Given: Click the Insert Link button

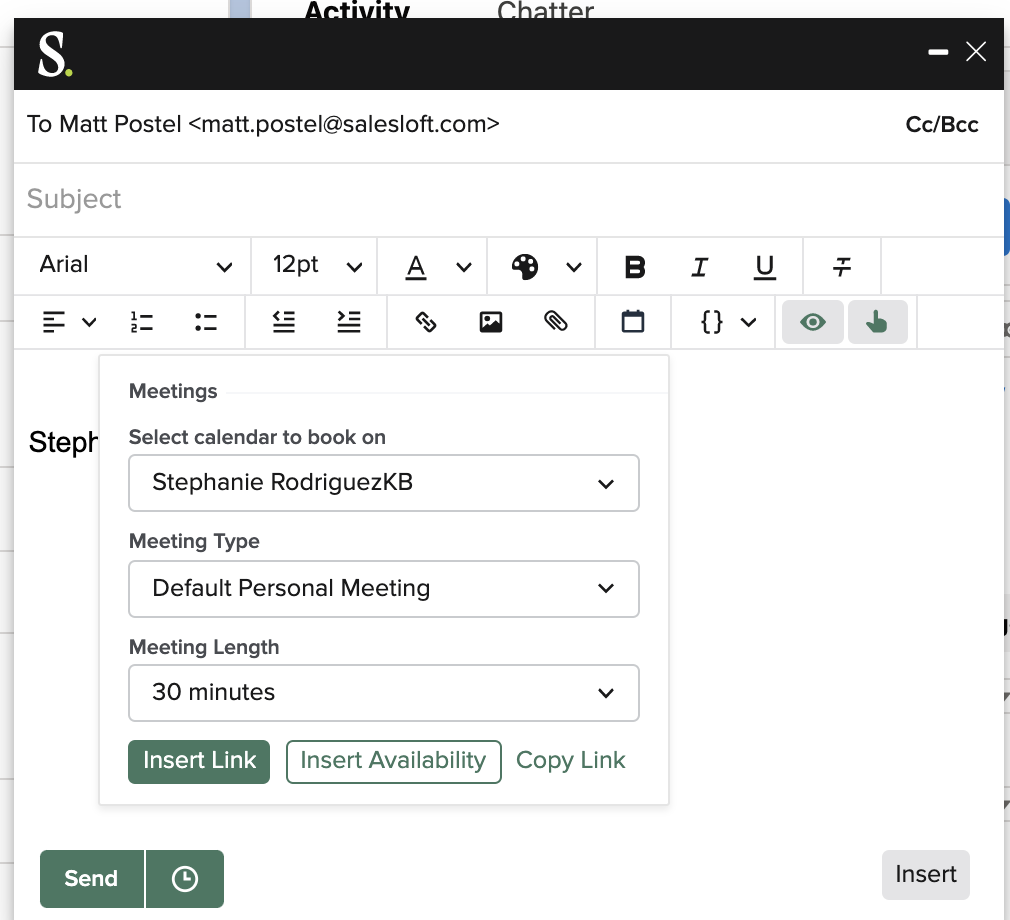Looking at the screenshot, I should [x=199, y=762].
